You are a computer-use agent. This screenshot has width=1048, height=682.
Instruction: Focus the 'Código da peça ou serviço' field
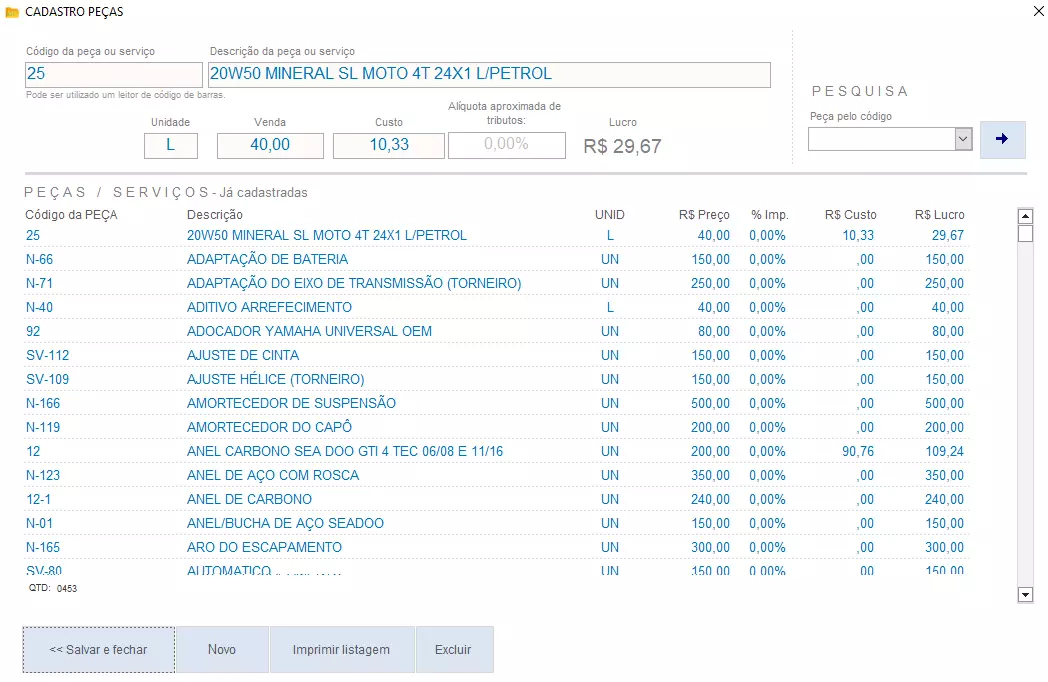tap(114, 74)
